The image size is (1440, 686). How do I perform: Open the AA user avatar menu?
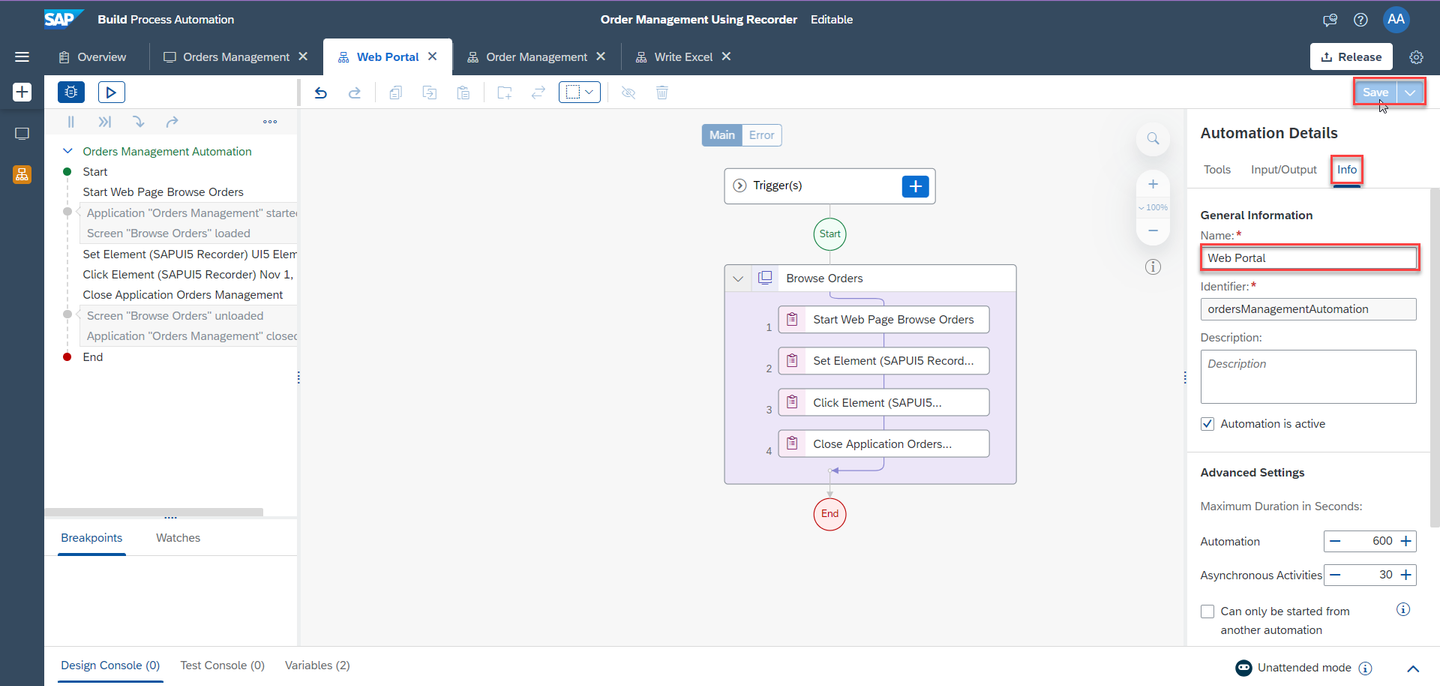(1396, 19)
